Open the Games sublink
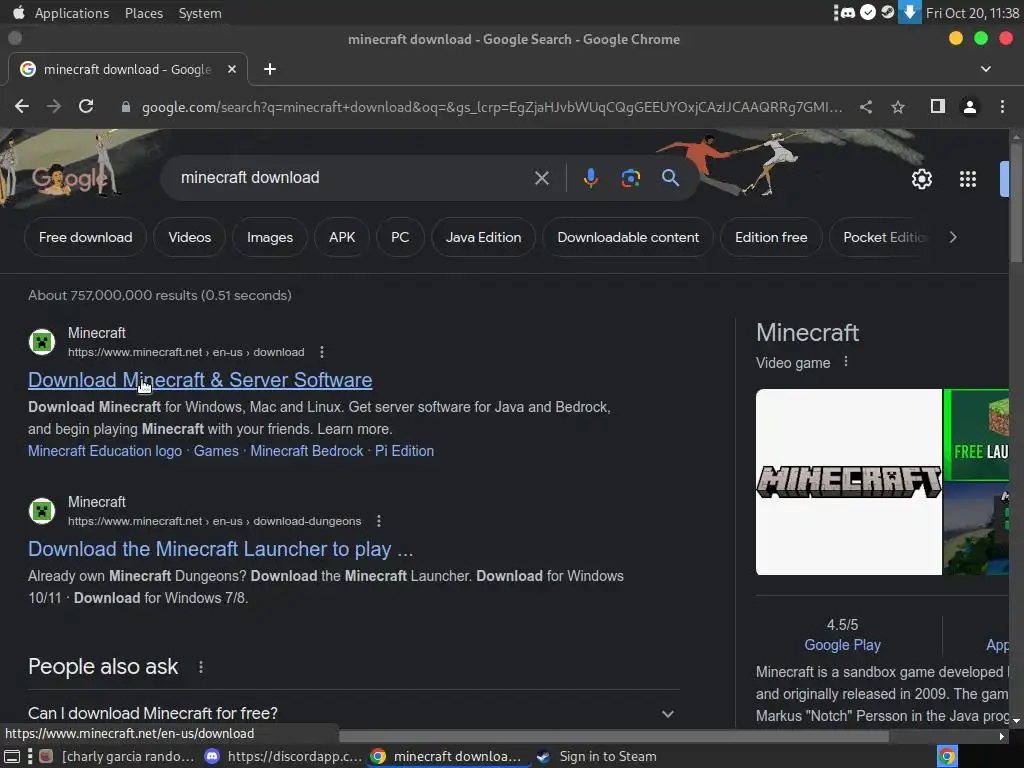The image size is (1024, 768). (216, 451)
